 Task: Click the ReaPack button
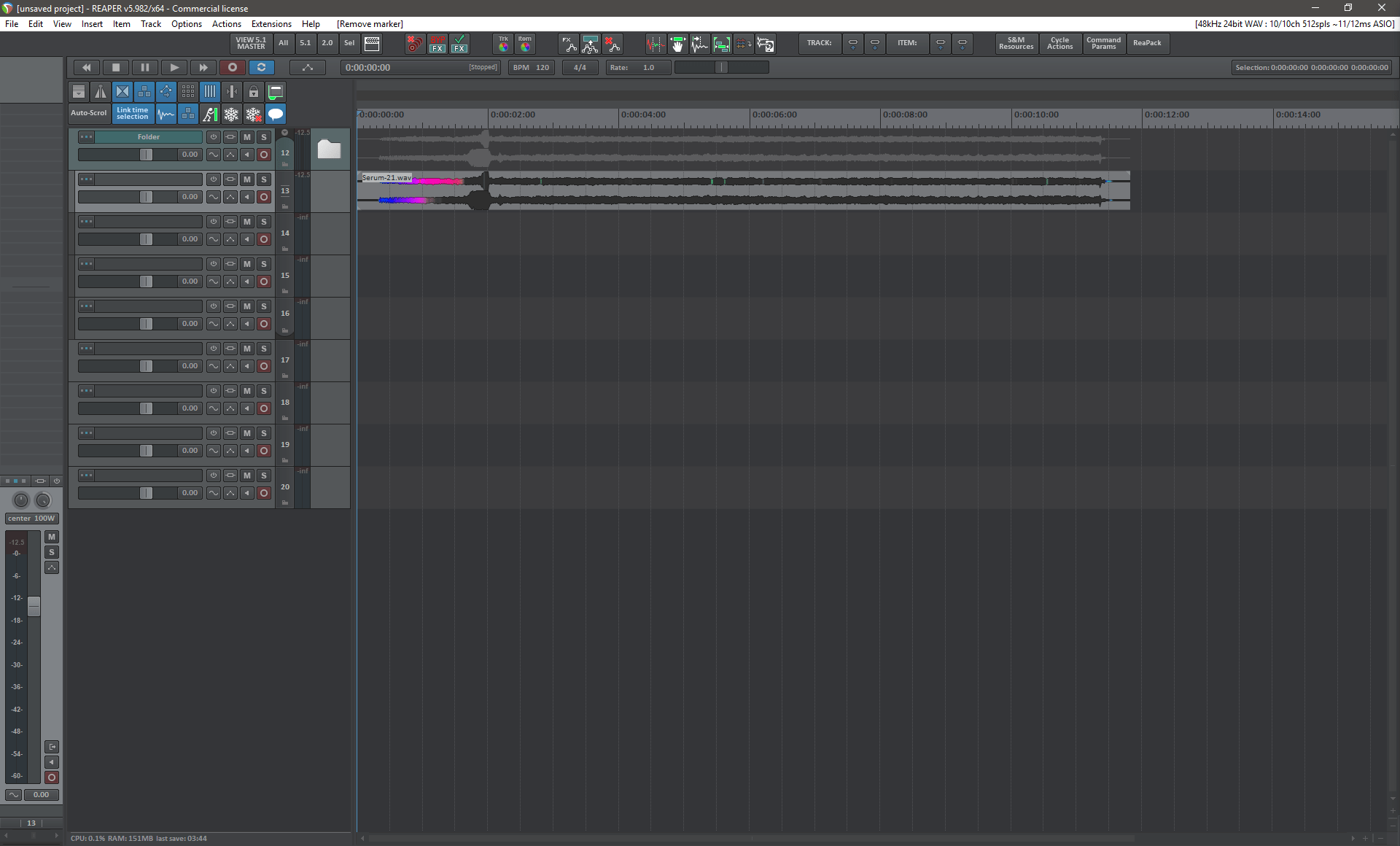pyautogui.click(x=1147, y=43)
